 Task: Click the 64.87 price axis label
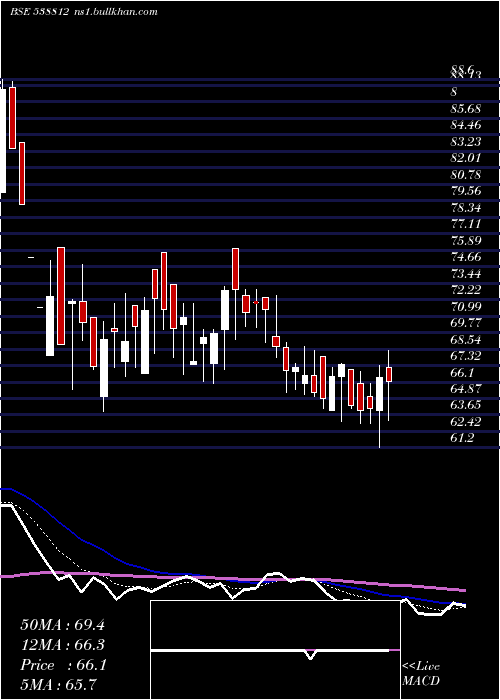coord(465,389)
